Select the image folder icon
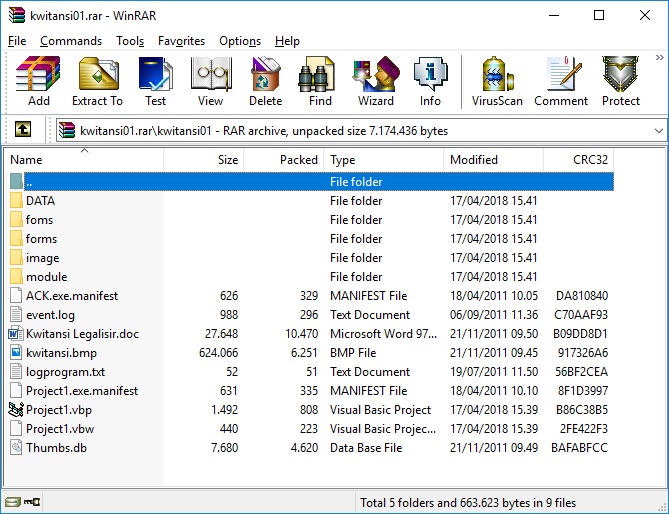This screenshot has height=514, width=669. pyautogui.click(x=16, y=258)
